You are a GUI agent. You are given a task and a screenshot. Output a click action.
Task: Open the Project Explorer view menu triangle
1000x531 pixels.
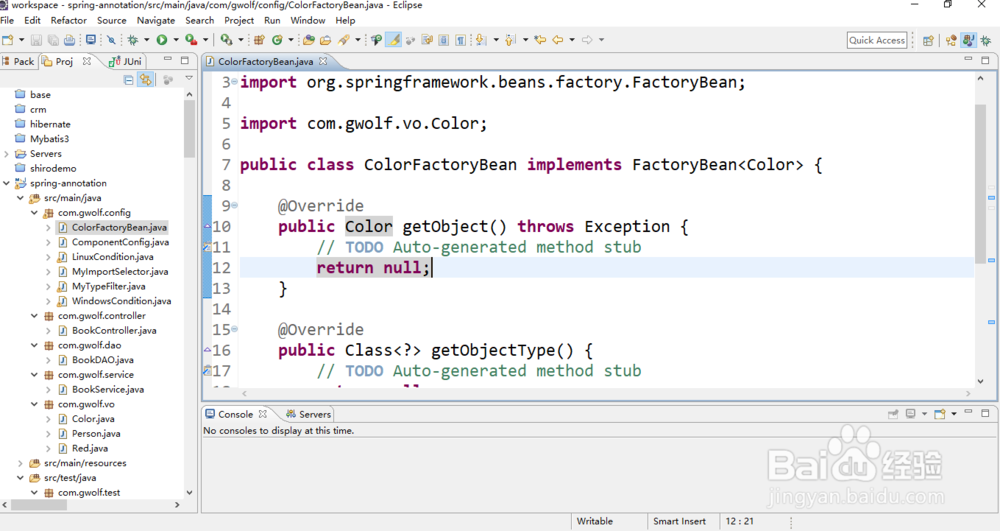click(189, 78)
